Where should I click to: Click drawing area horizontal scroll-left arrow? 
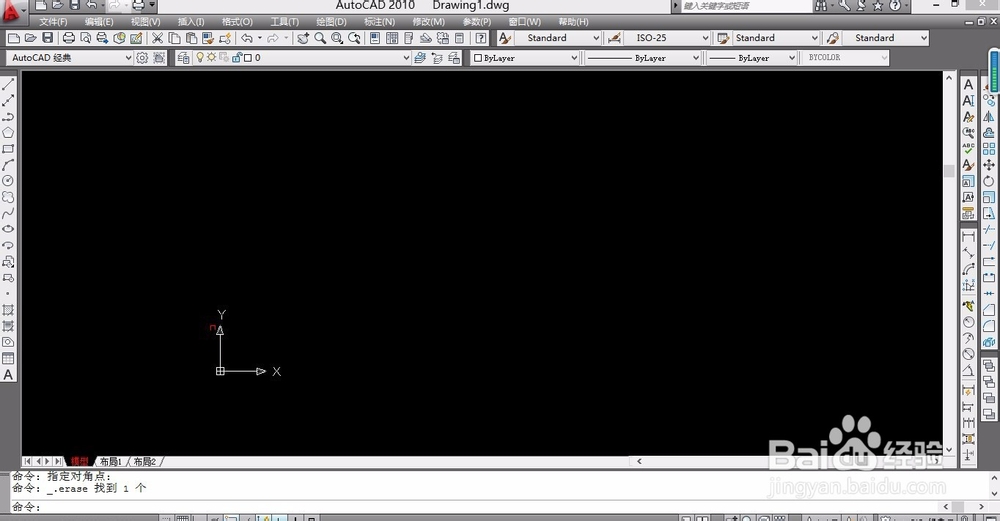(639, 461)
